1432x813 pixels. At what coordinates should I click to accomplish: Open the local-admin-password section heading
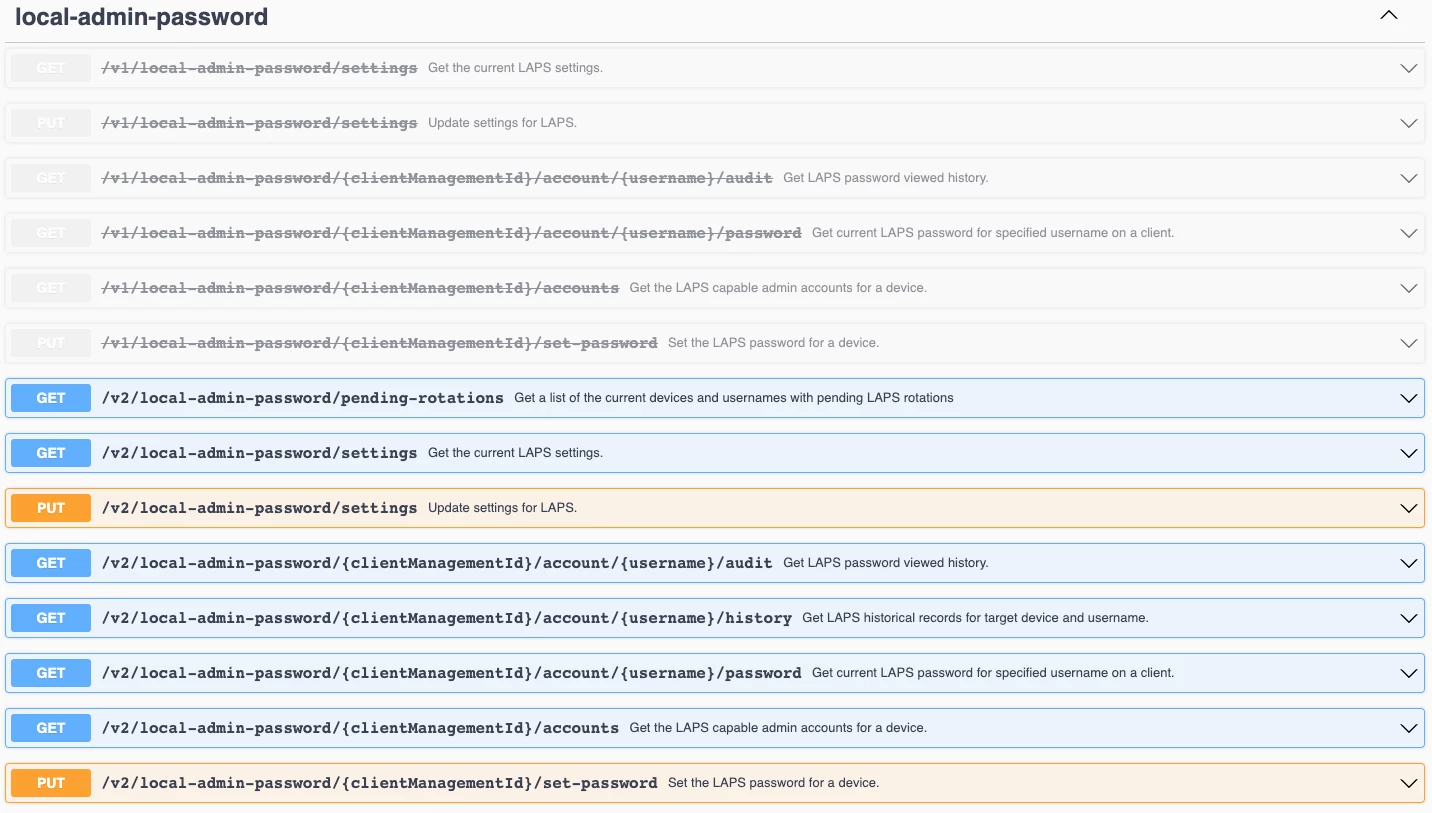[x=141, y=17]
